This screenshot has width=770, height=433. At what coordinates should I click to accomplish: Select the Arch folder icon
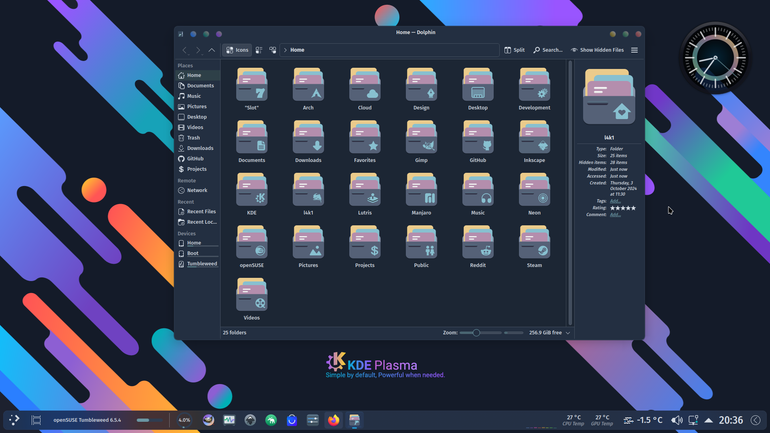(308, 85)
